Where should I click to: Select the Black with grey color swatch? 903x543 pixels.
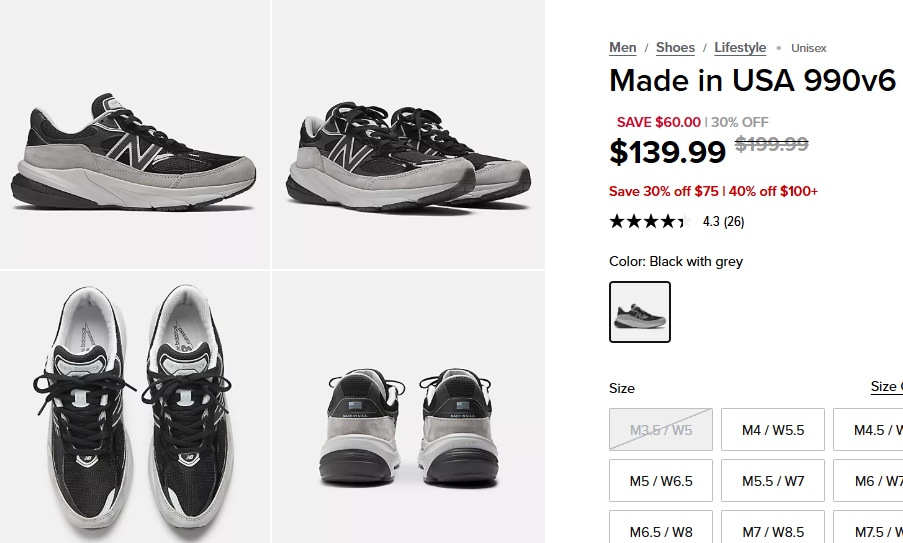[640, 312]
